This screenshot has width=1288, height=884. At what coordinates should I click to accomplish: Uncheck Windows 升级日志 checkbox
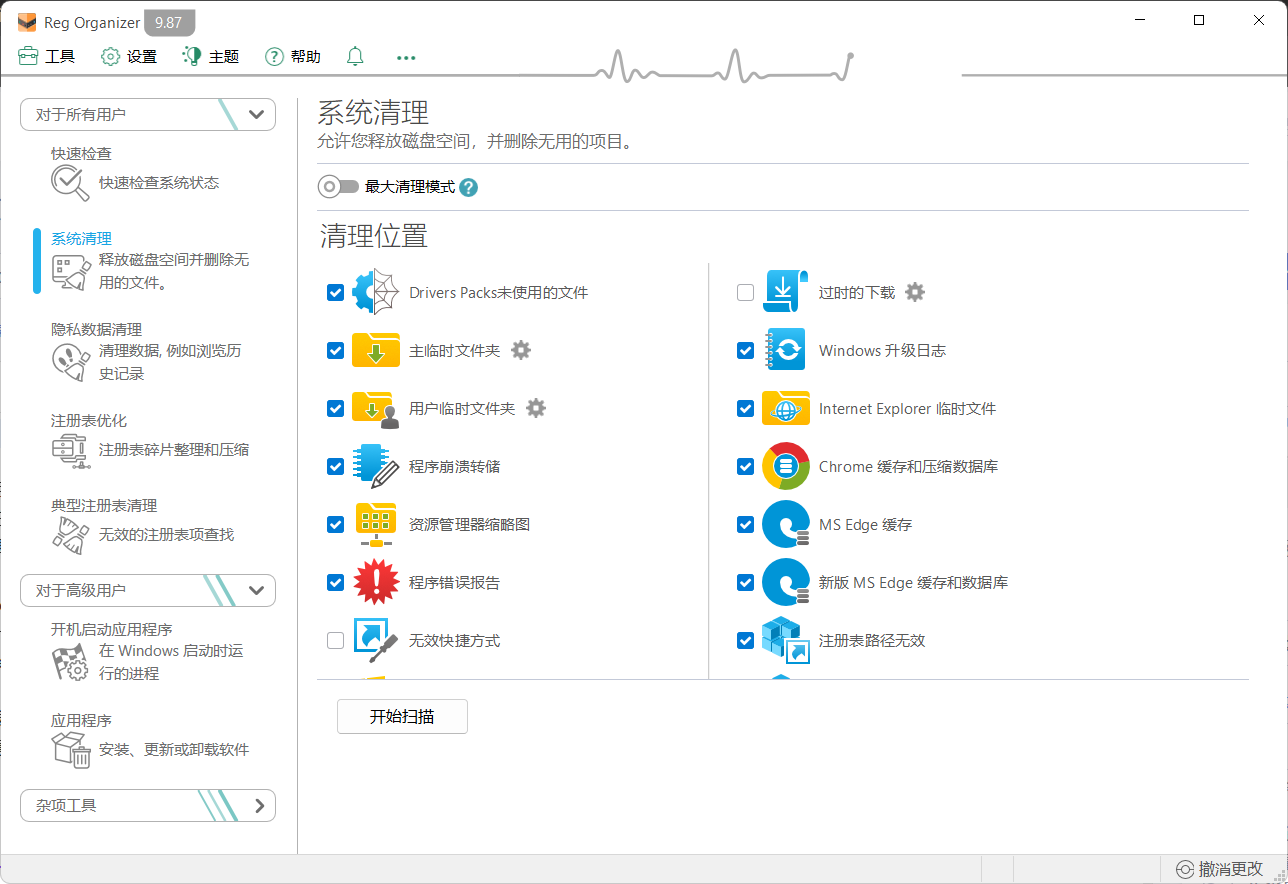click(745, 351)
